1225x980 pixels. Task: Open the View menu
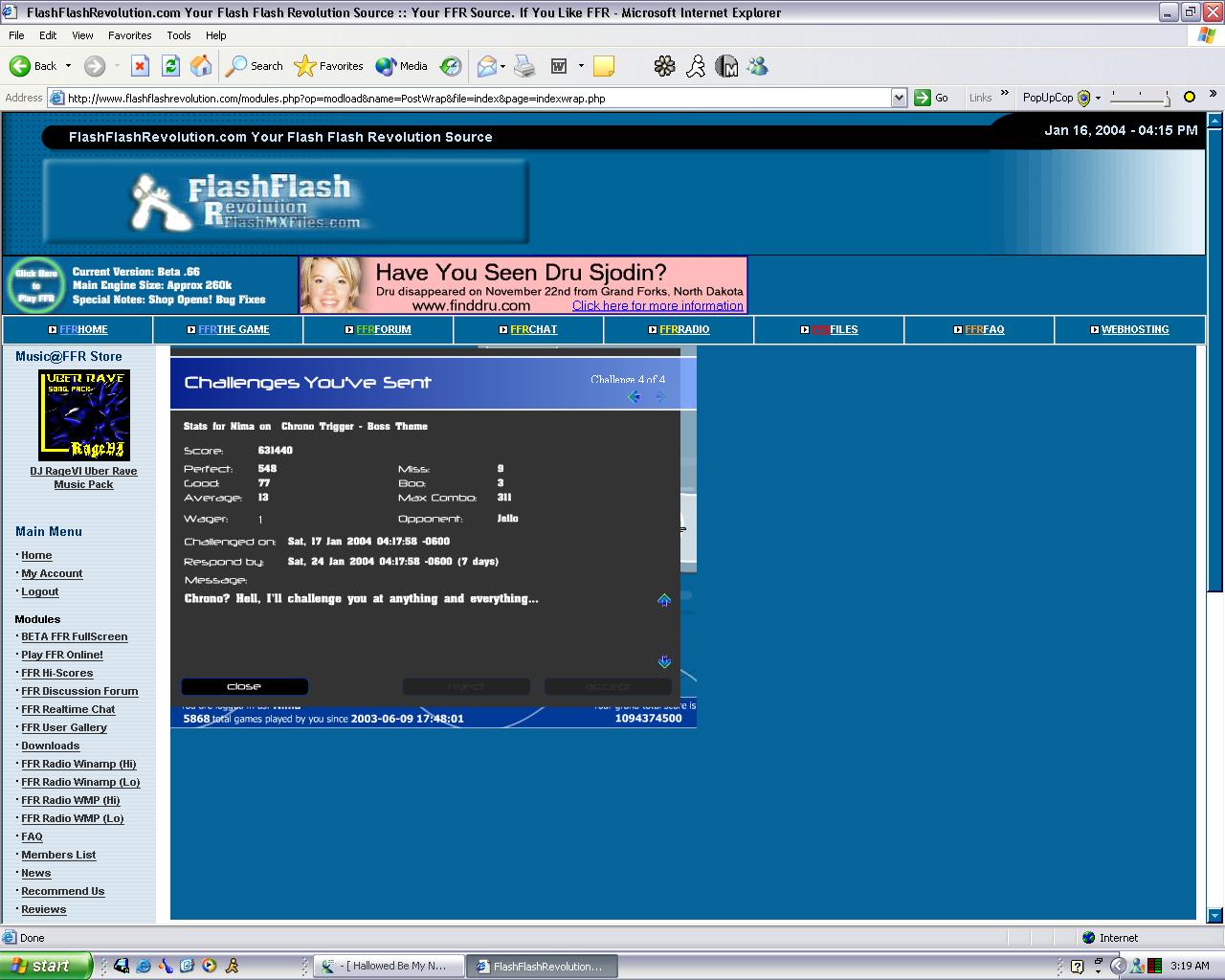tap(82, 35)
